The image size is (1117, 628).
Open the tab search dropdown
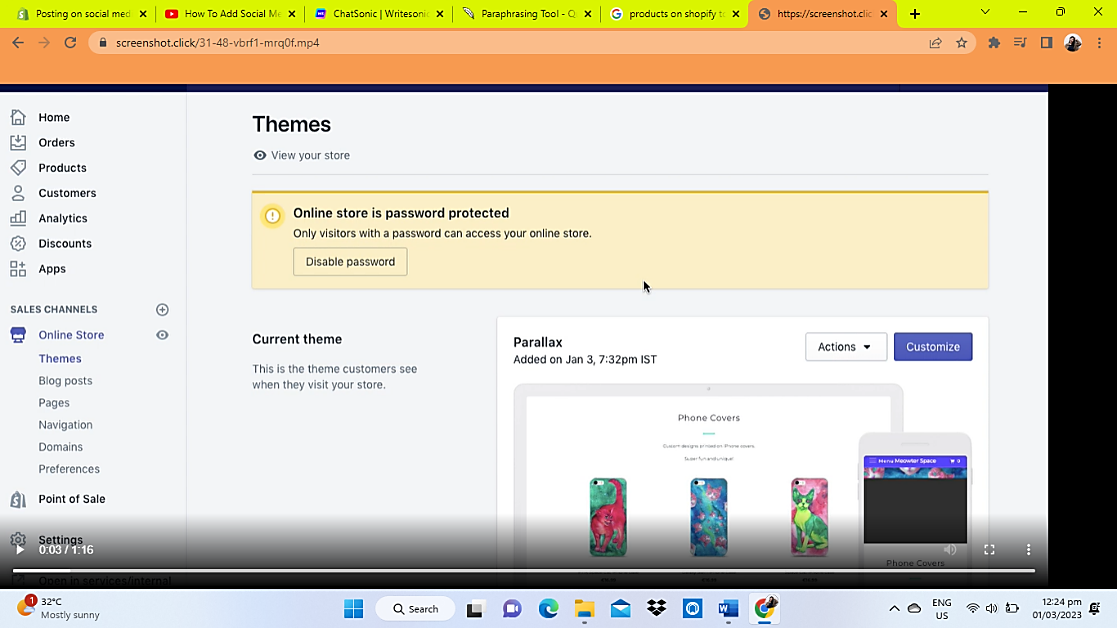click(985, 12)
